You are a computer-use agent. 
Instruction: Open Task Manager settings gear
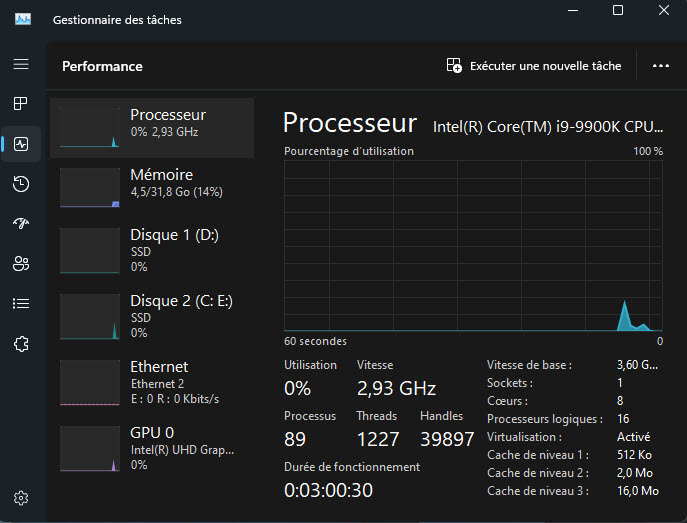tap(21, 498)
